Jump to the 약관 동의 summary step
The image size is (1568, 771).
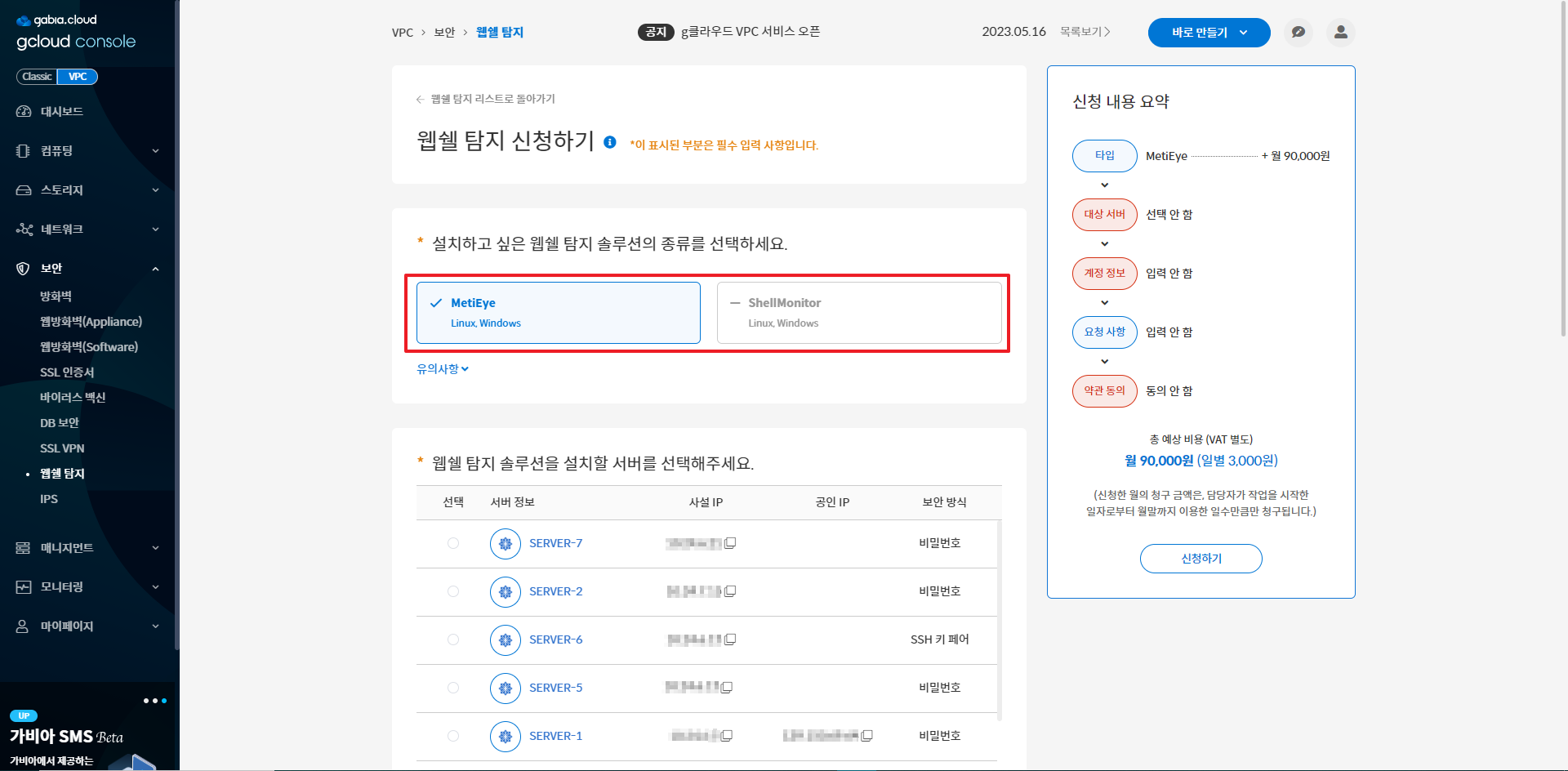tap(1105, 391)
